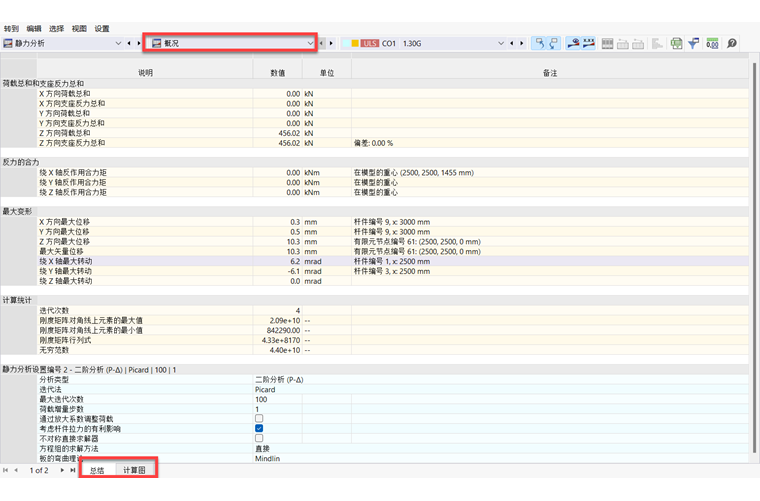Select the 反力的合力 section header

tap(375, 162)
